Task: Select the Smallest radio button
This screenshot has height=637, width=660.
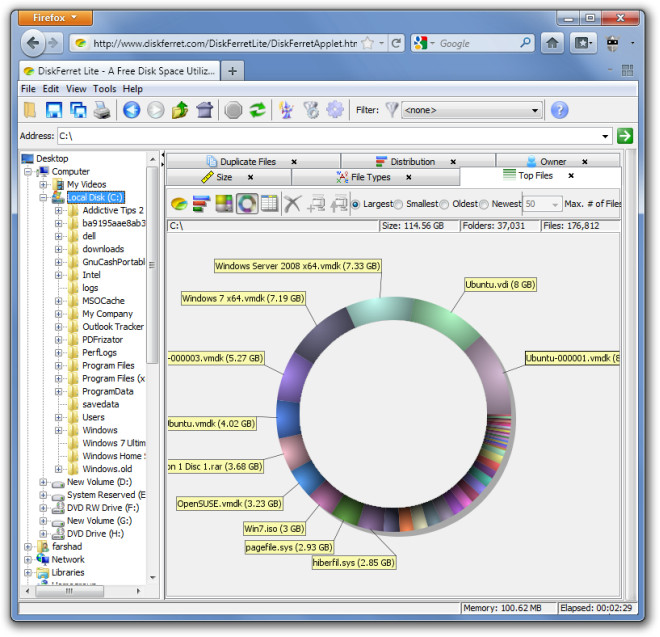Action: click(x=398, y=204)
